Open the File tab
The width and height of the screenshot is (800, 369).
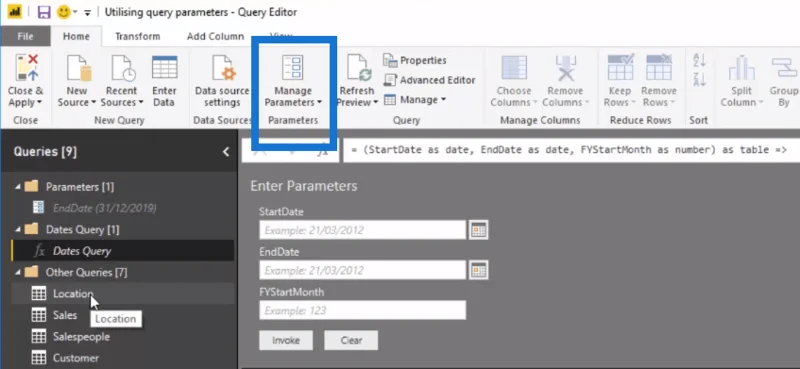pos(26,36)
